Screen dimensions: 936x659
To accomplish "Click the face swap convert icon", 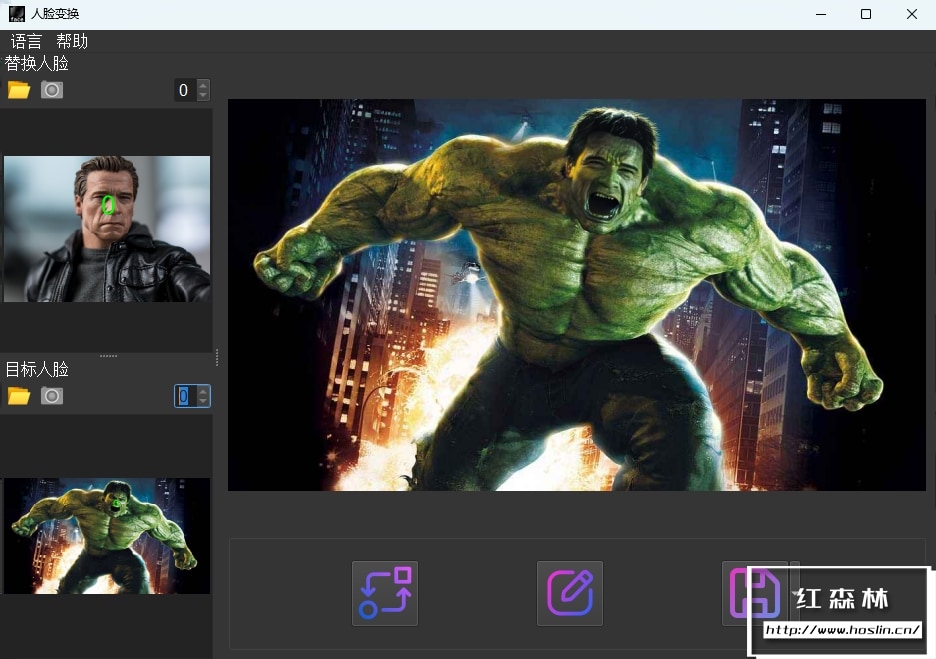I will pyautogui.click(x=385, y=593).
